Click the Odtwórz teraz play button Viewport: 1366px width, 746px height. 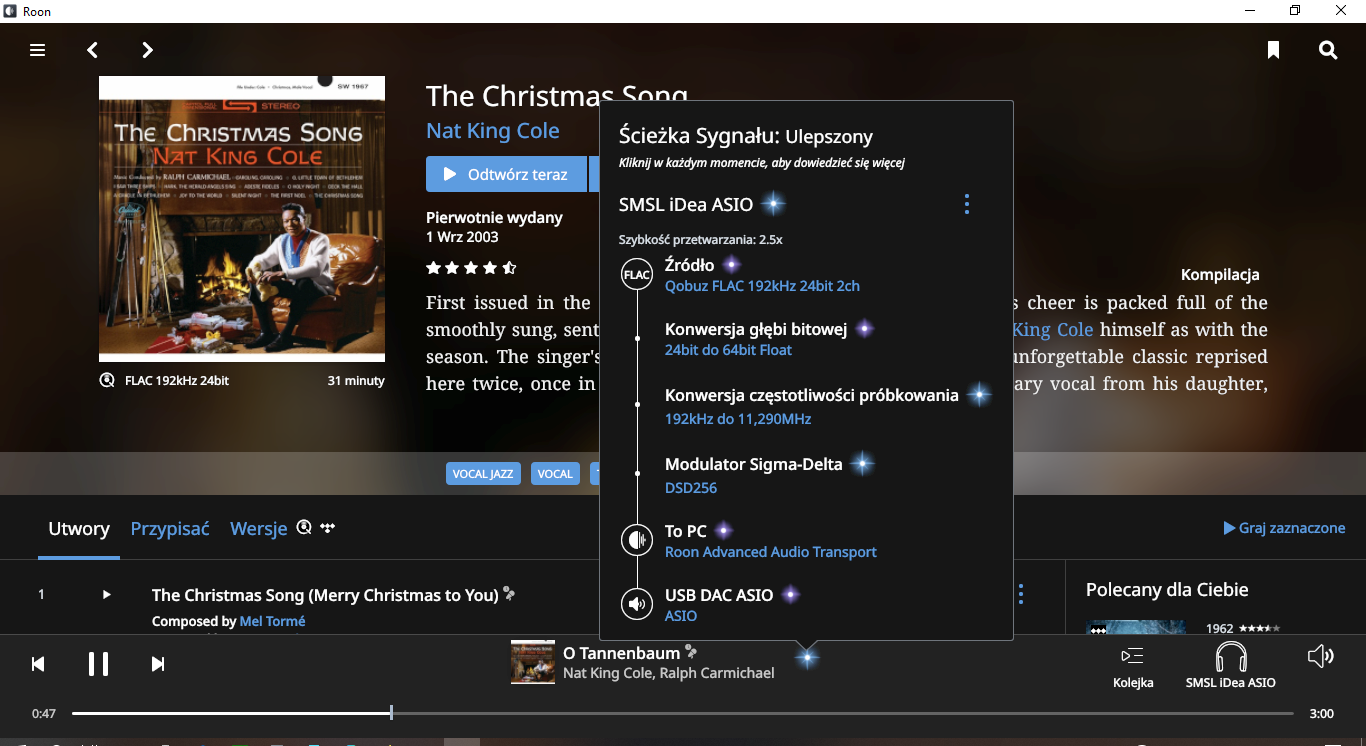pos(506,174)
